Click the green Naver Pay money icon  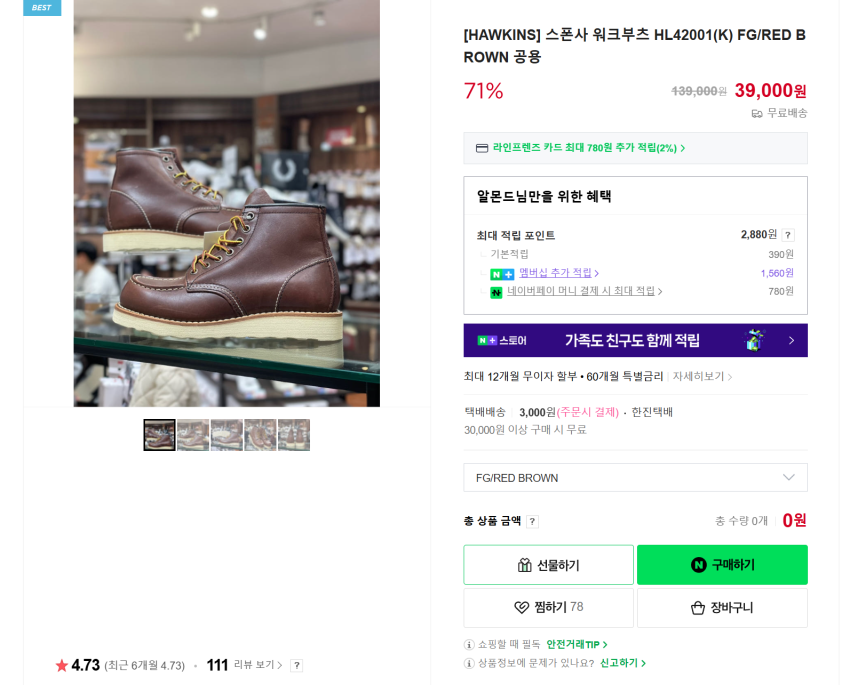coord(496,292)
